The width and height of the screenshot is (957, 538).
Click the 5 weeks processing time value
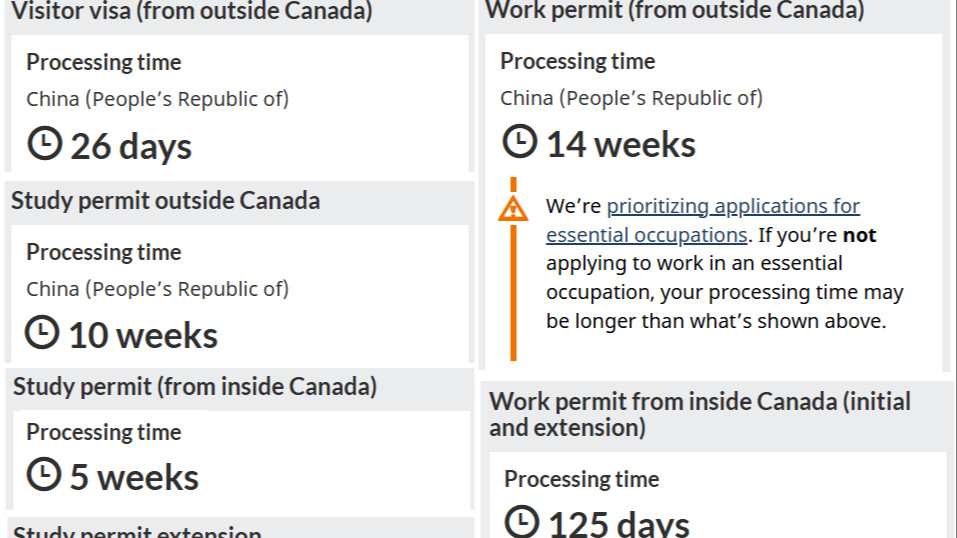134,477
